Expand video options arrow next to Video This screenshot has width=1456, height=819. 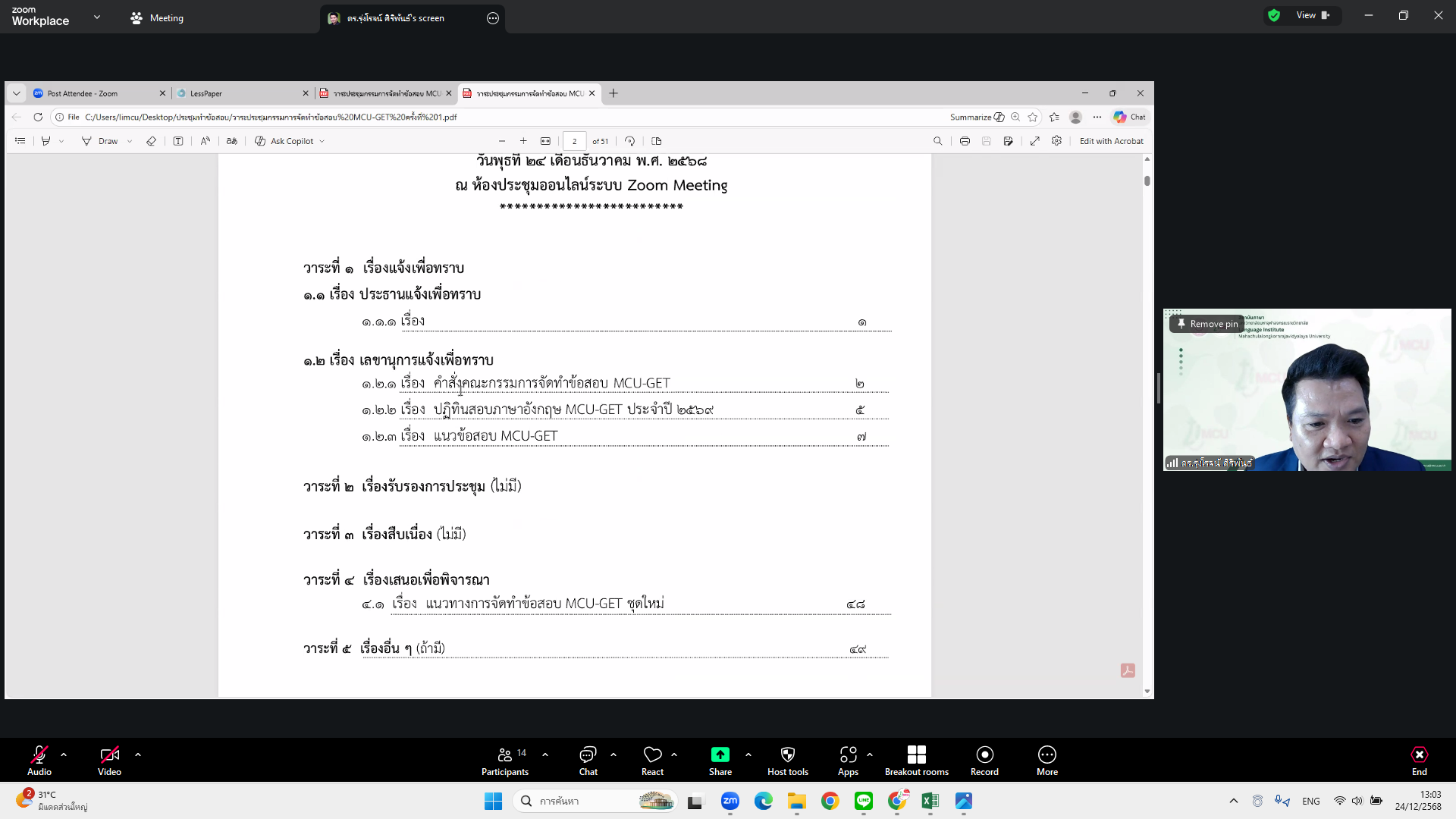point(138,755)
